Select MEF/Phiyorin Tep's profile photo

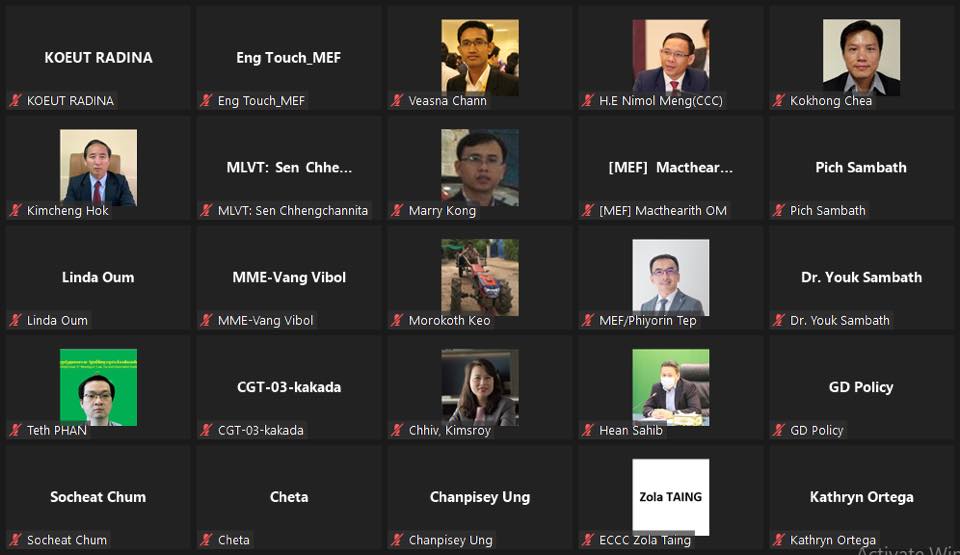pos(670,277)
